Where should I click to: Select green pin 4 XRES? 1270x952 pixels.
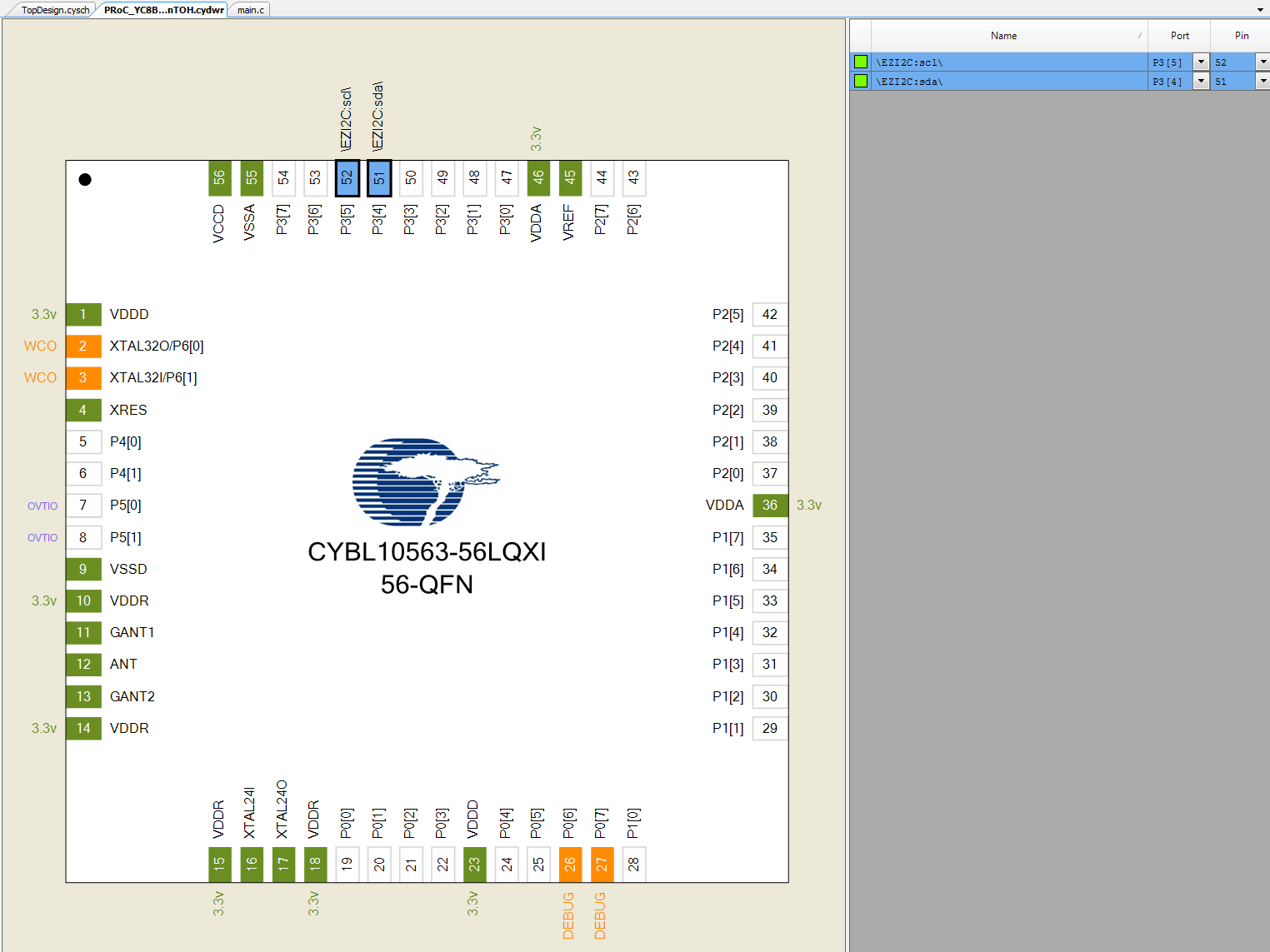coord(83,410)
